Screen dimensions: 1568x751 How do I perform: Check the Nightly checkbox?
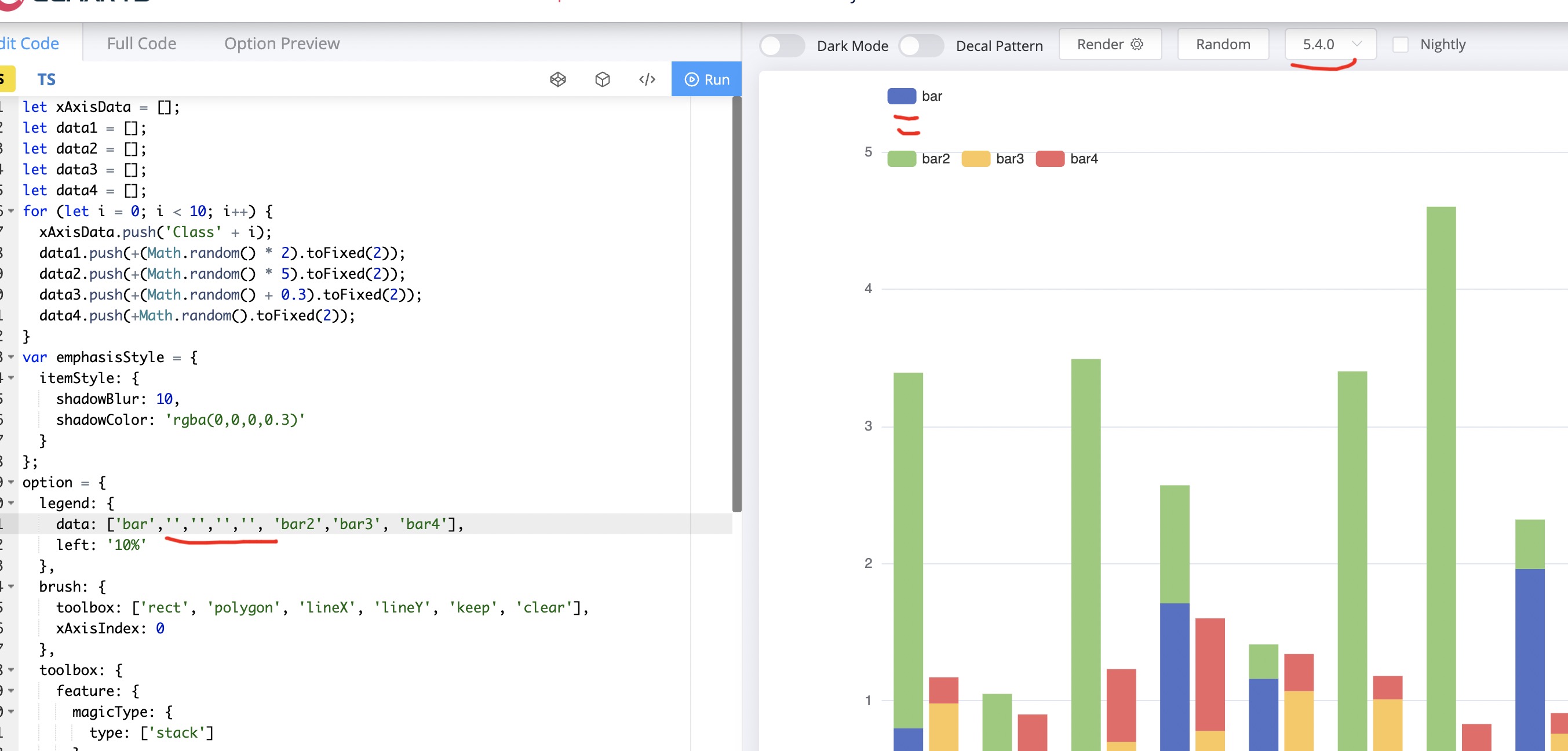1401,44
